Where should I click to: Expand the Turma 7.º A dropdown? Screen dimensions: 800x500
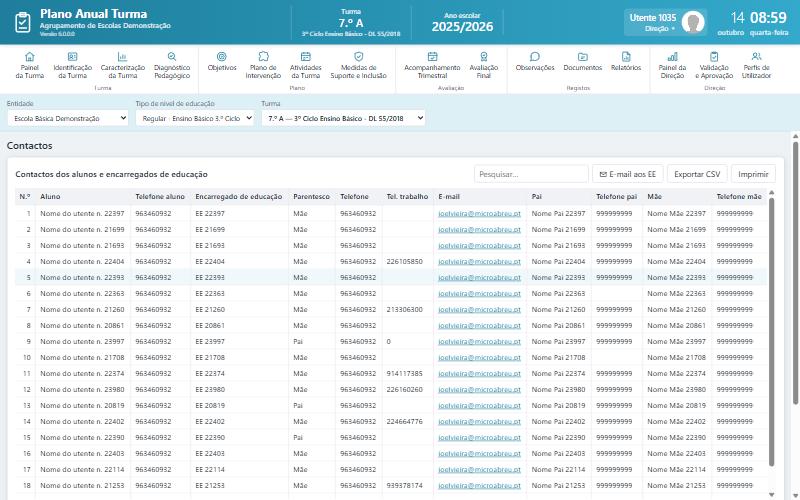[x=343, y=118]
